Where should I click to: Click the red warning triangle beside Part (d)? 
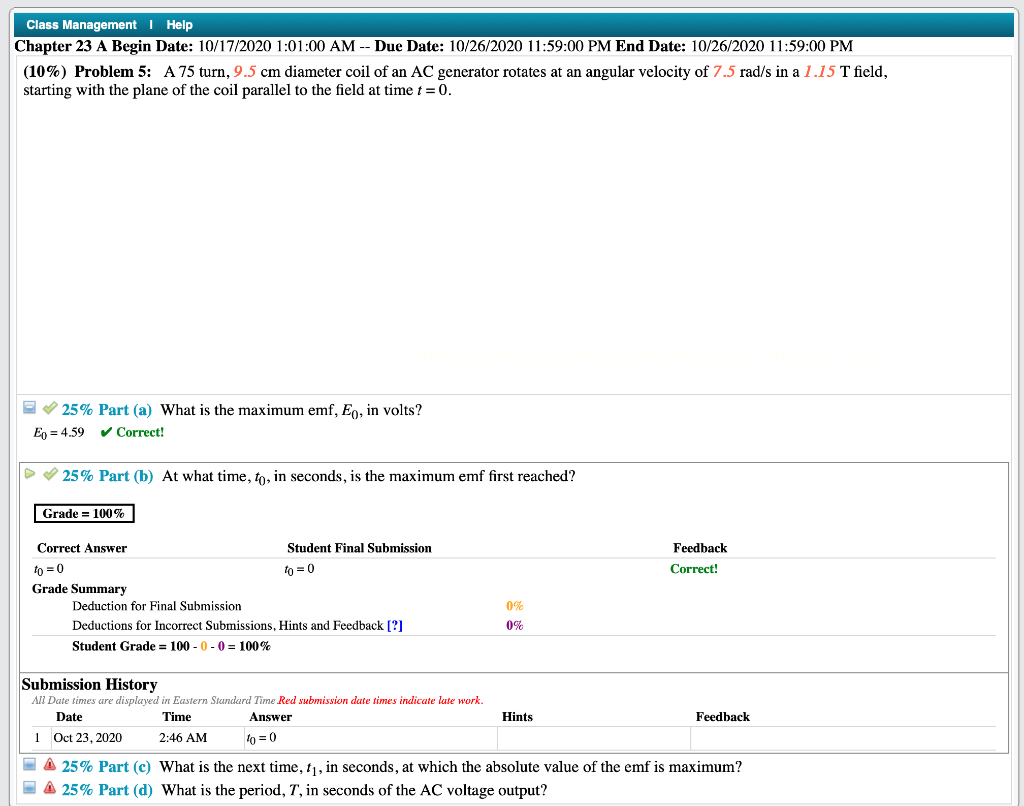[x=49, y=786]
